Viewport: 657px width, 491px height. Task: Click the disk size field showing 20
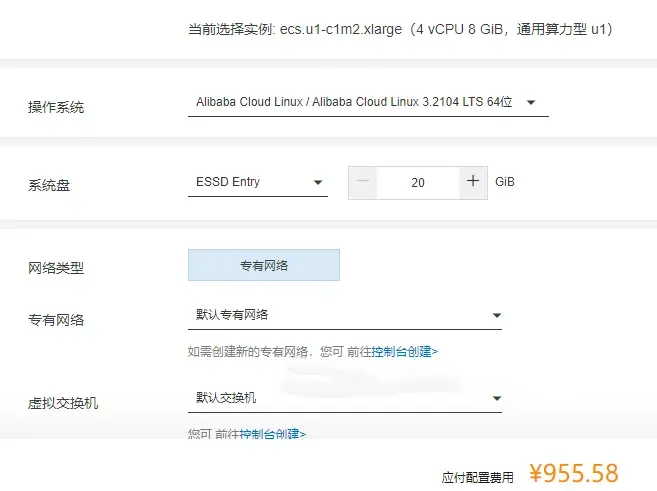418,183
